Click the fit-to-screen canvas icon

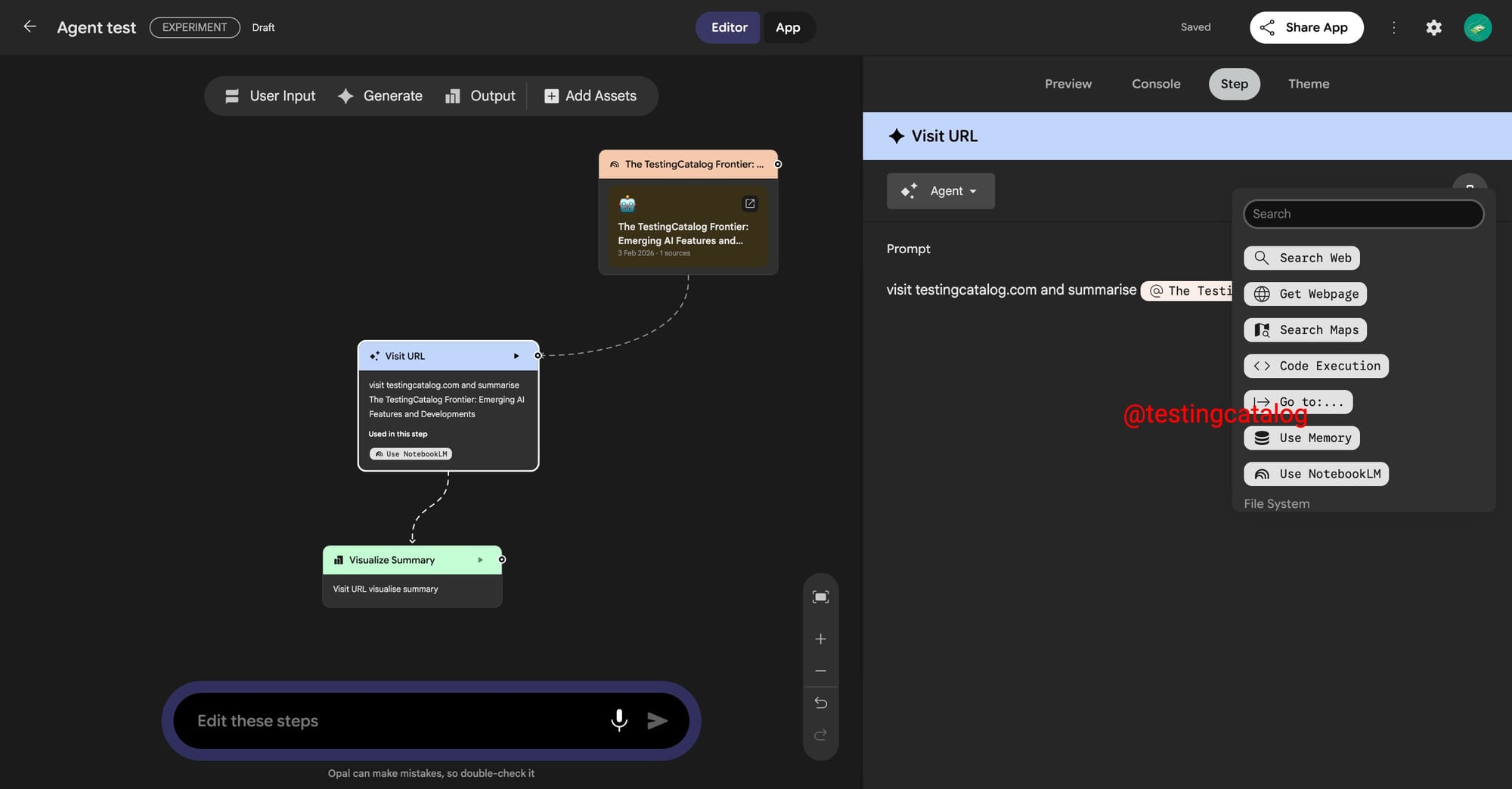(820, 597)
